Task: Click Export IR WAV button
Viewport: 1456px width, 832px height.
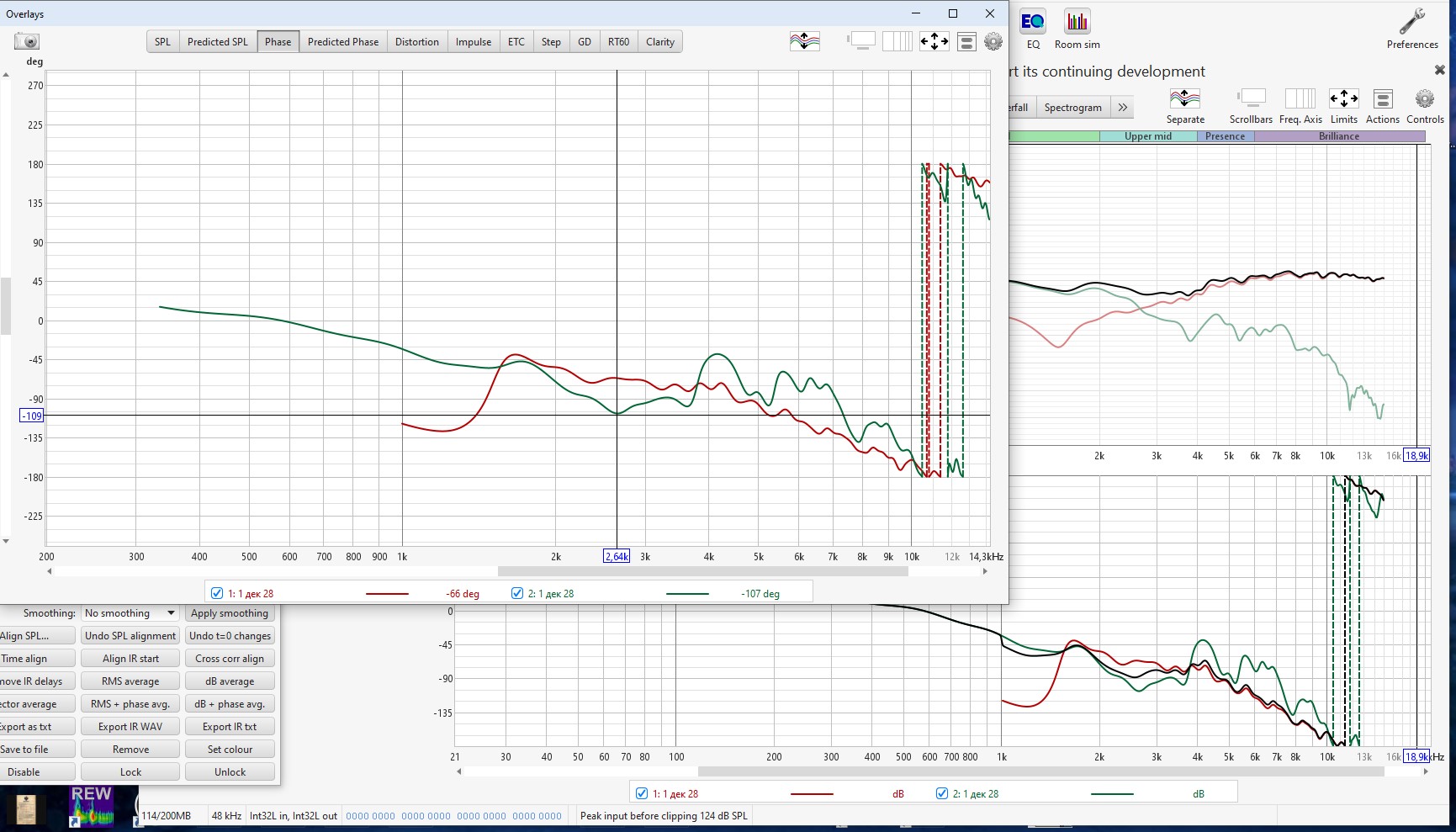Action: [x=130, y=727]
